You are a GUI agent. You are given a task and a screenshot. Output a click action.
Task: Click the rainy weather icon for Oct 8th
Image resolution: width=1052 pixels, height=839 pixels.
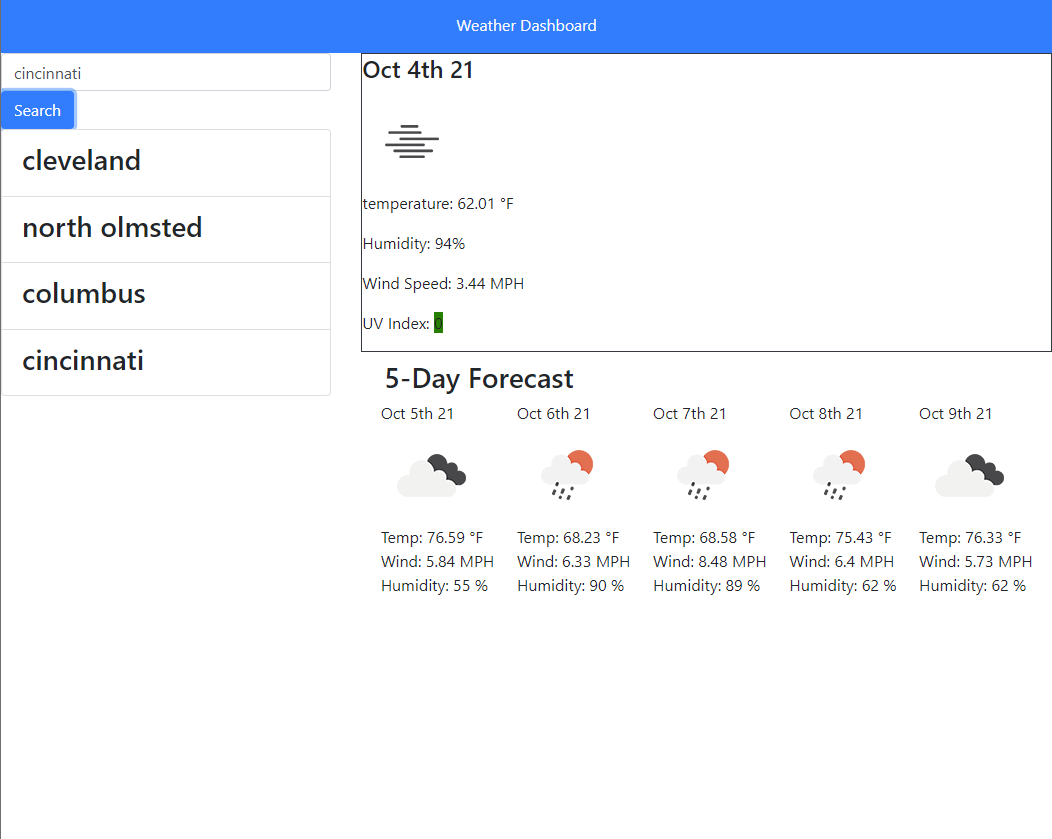click(840, 473)
